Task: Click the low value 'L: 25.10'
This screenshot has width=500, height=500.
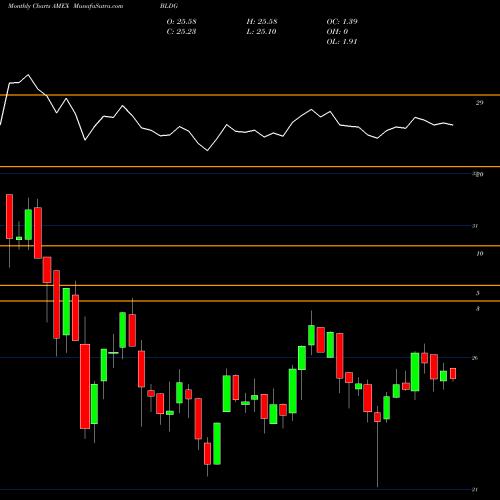Action: [x=261, y=32]
